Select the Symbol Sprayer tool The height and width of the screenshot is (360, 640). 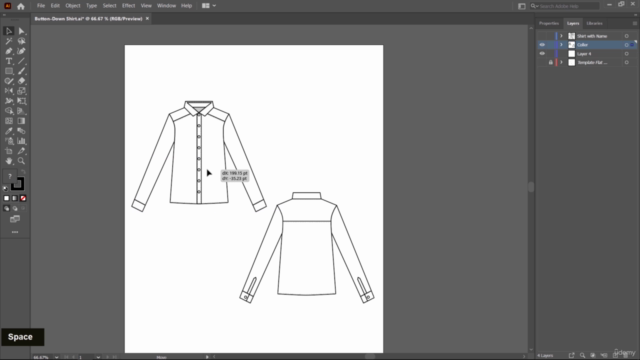click(9, 141)
